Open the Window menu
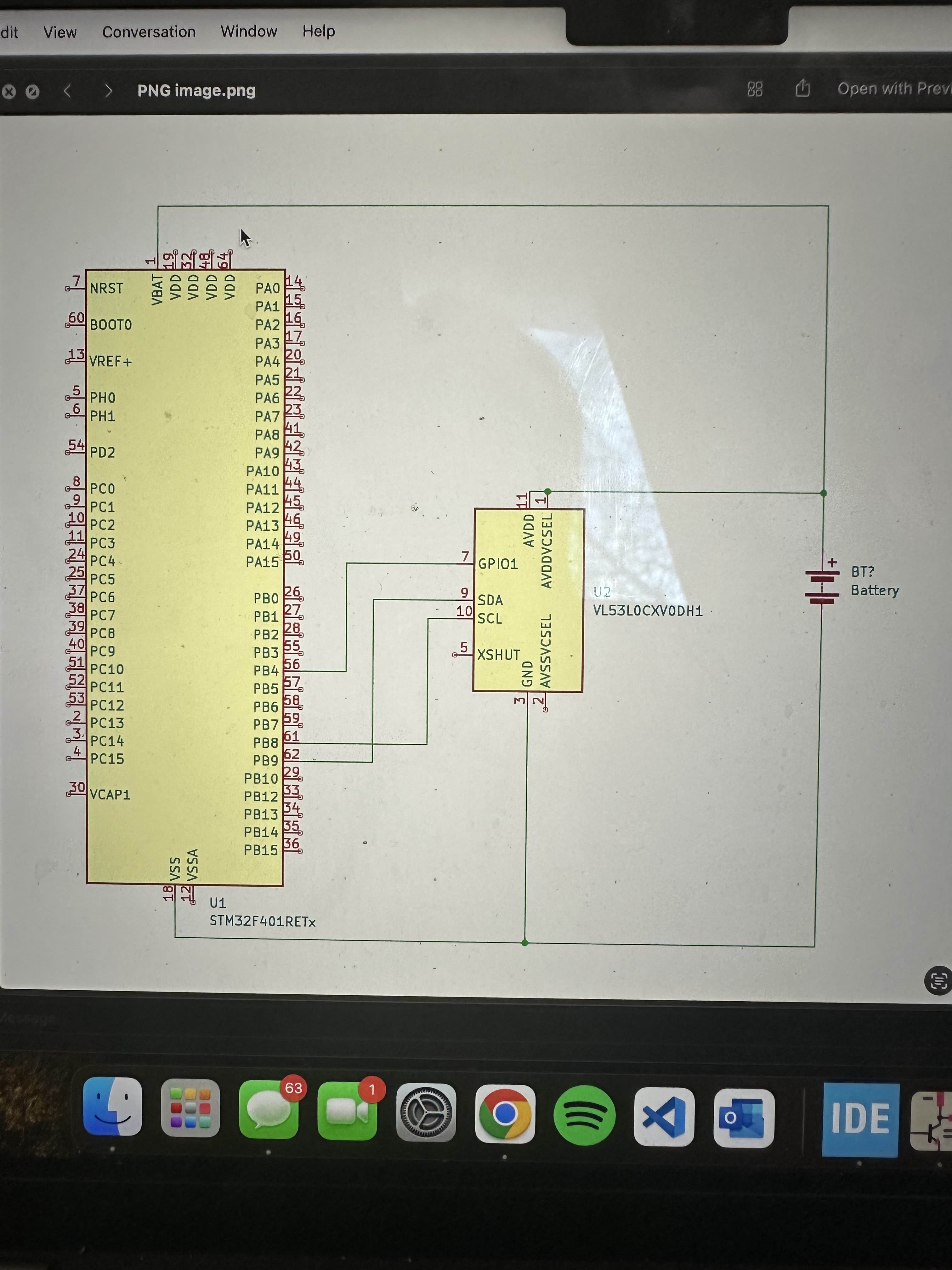 click(248, 31)
